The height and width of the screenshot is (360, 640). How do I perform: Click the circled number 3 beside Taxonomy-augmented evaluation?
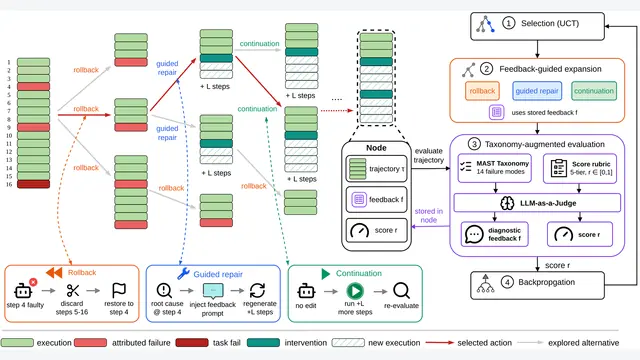click(x=474, y=144)
